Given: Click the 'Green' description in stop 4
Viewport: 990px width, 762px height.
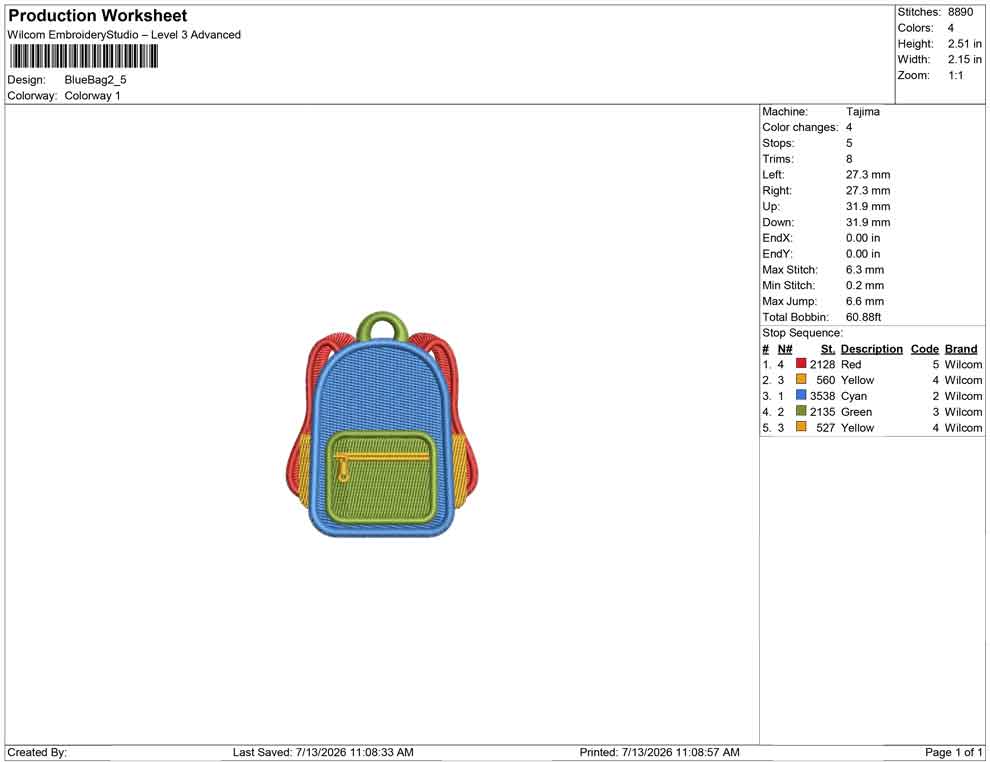Looking at the screenshot, I should point(856,412).
